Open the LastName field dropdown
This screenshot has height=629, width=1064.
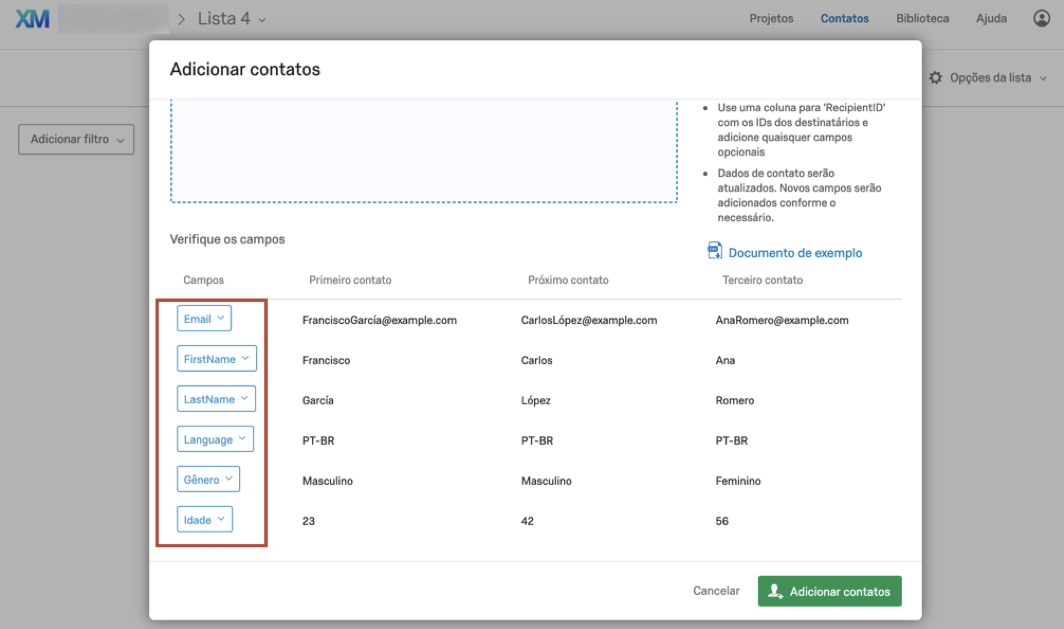tap(216, 399)
